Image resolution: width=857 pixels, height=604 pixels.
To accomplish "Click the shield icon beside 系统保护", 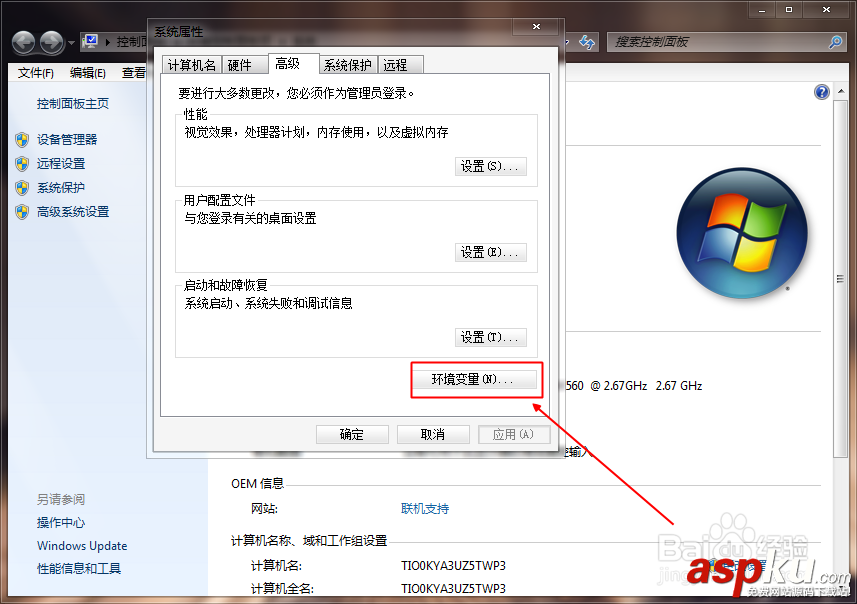I will pos(22,188).
